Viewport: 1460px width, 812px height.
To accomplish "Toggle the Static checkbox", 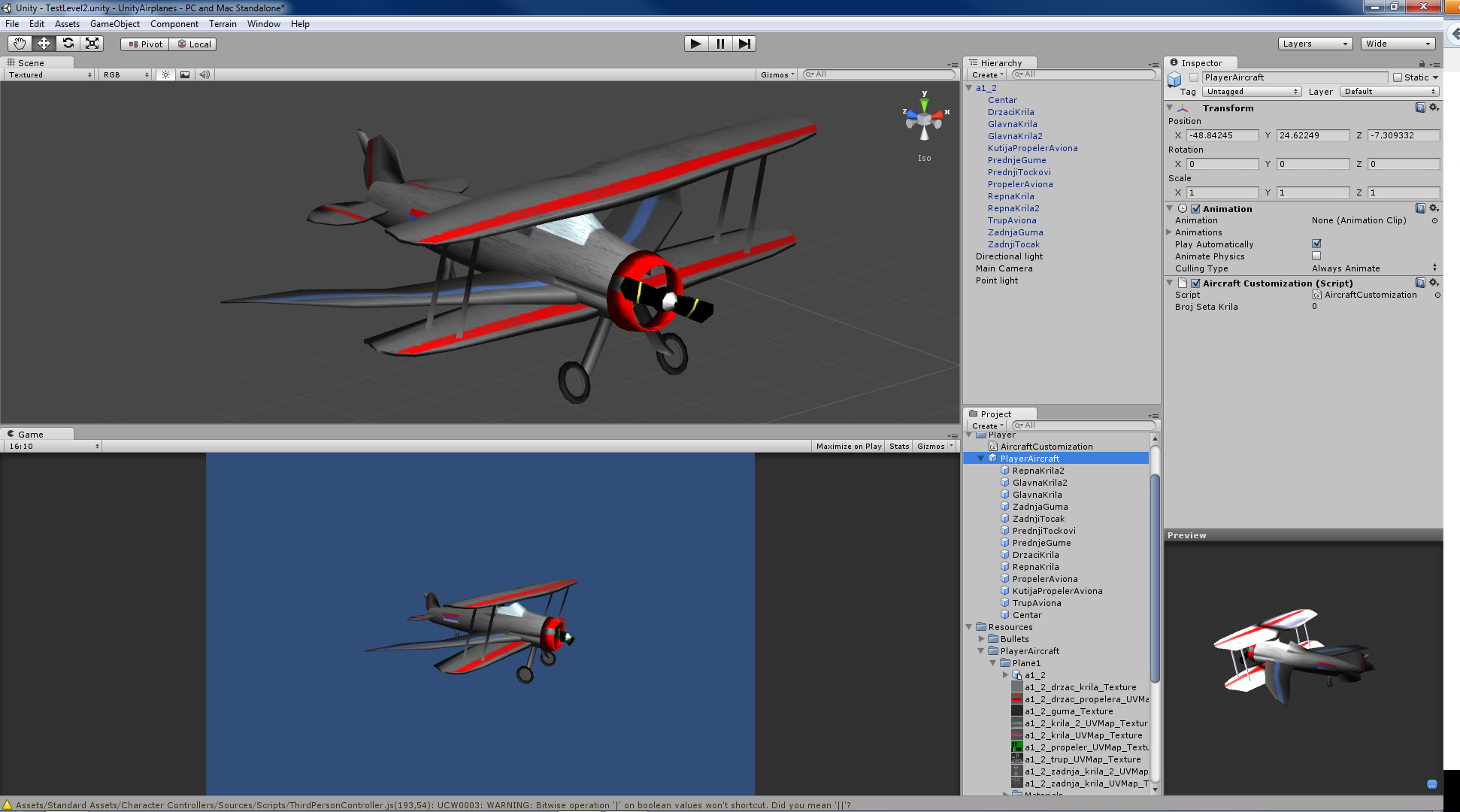I will 1398,77.
